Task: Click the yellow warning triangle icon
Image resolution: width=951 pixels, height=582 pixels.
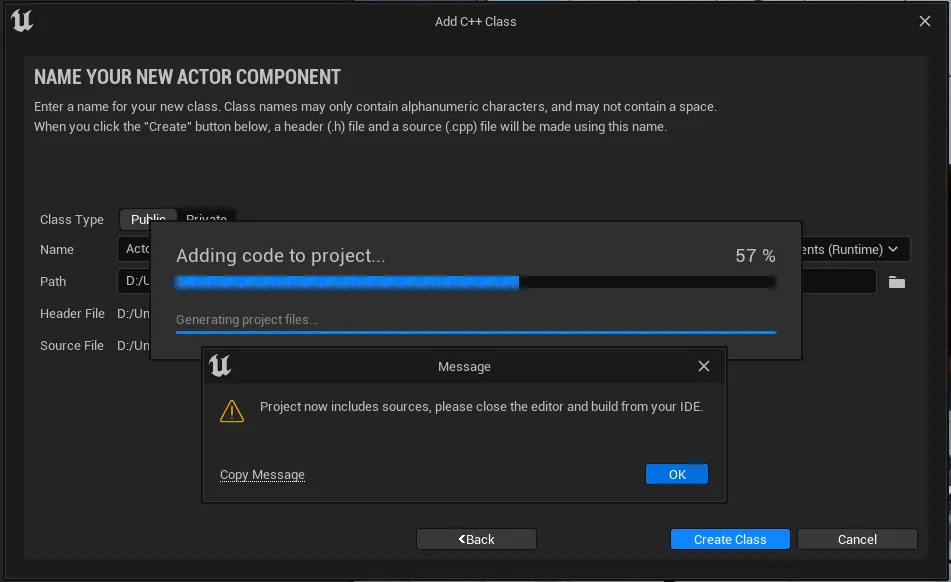Action: point(232,410)
